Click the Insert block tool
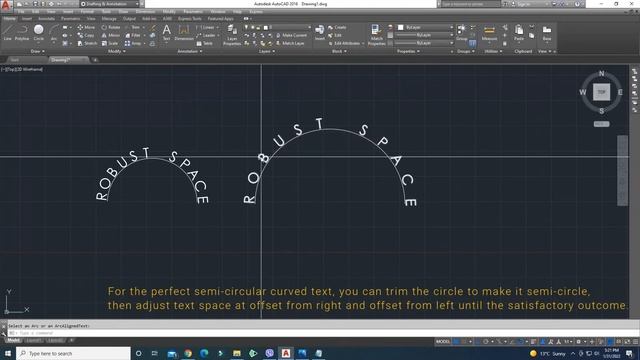The image size is (640, 360). 320,32
